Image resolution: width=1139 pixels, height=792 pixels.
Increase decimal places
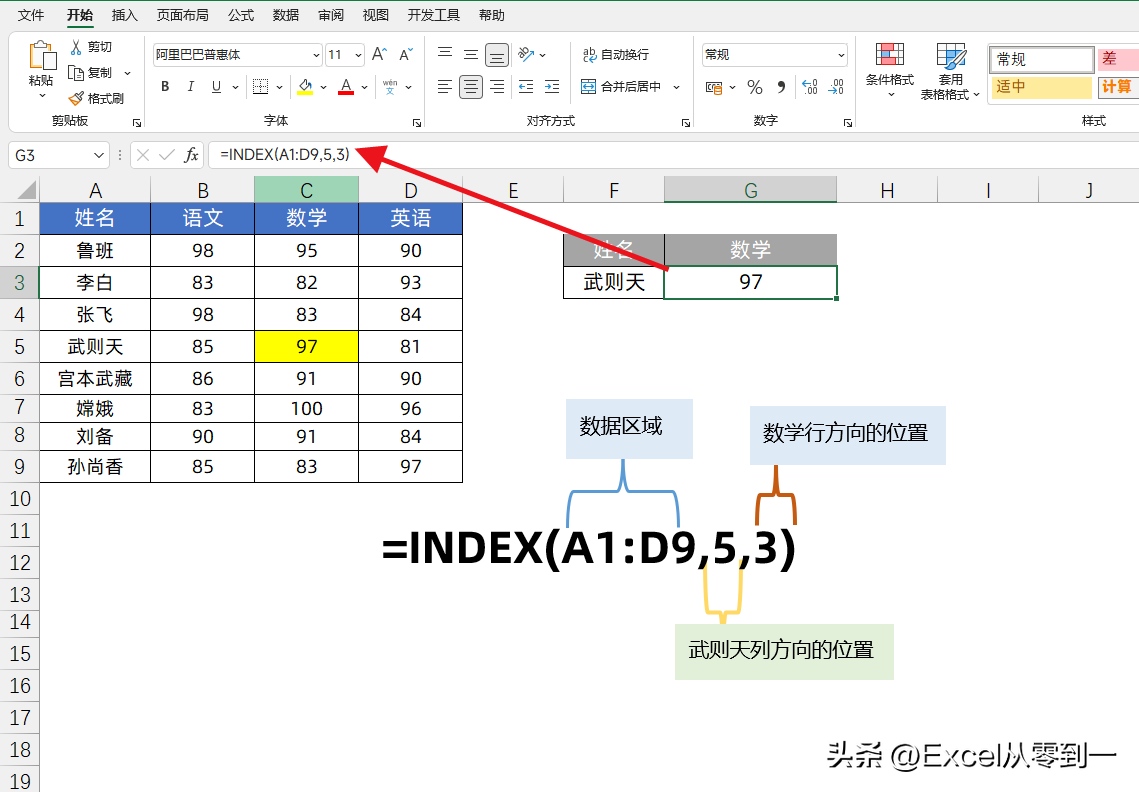810,87
